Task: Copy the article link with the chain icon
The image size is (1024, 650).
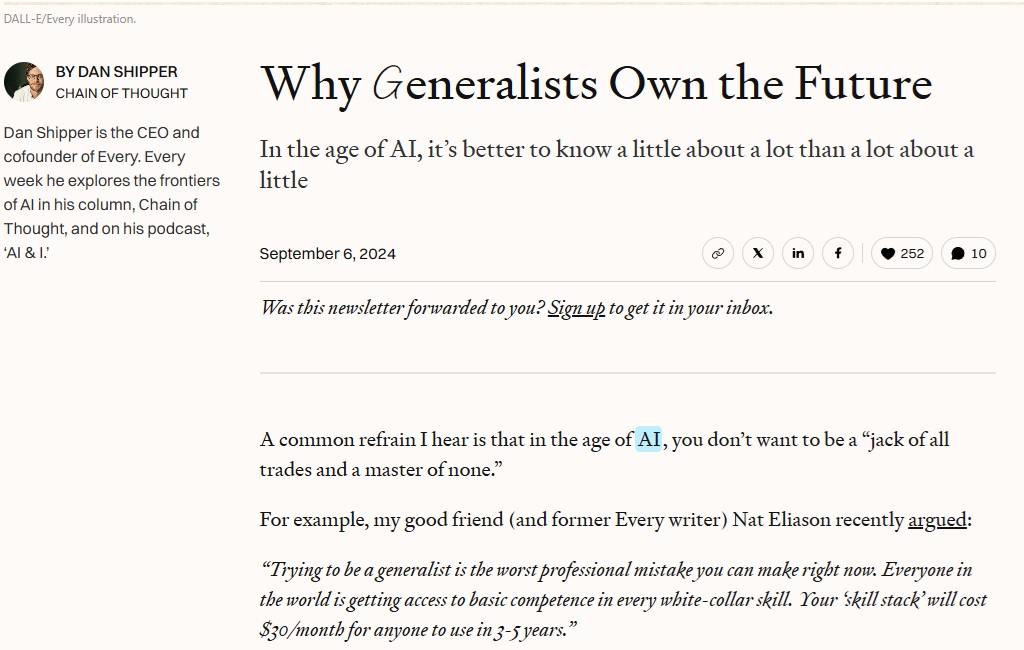Action: point(718,253)
